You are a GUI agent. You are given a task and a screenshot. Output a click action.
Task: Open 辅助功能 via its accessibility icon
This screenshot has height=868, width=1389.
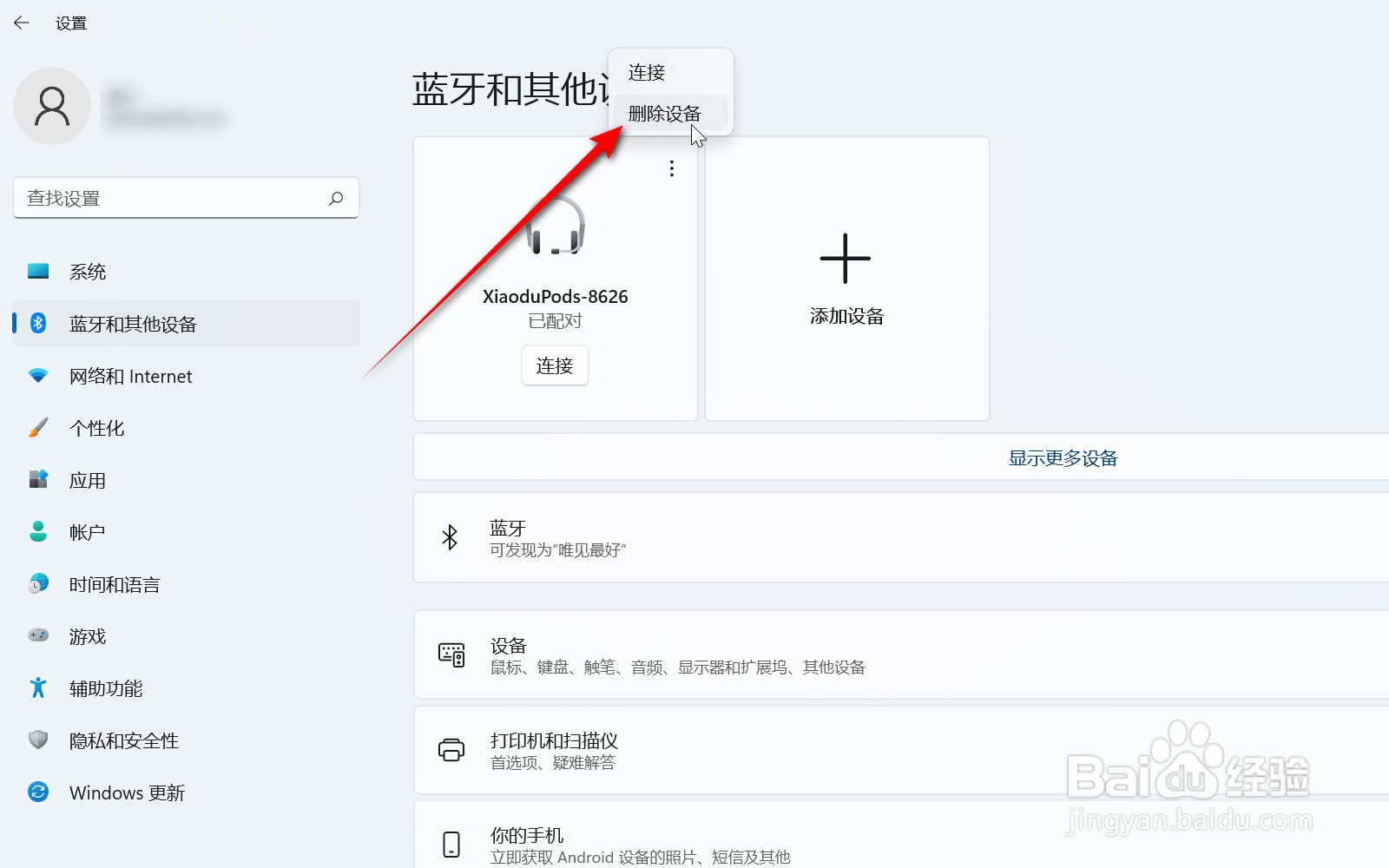[37, 688]
